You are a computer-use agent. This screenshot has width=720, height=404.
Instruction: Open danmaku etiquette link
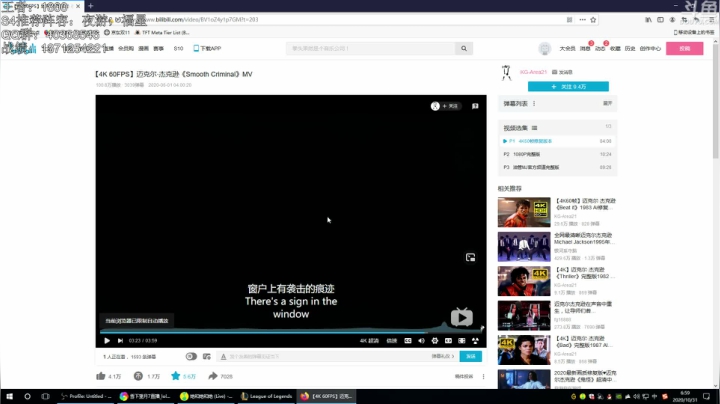point(443,356)
